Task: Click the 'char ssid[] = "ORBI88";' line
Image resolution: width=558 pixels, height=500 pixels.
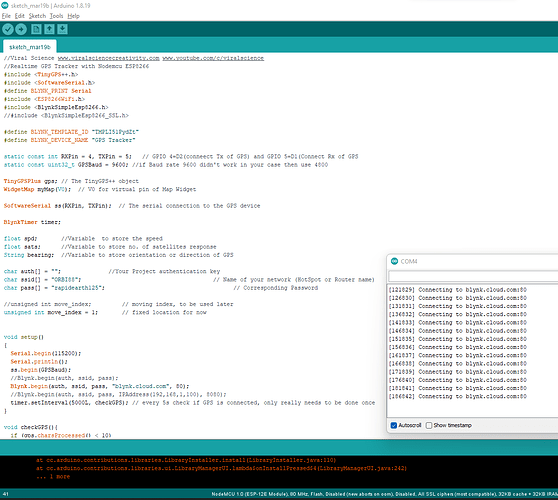Action: coord(189,279)
